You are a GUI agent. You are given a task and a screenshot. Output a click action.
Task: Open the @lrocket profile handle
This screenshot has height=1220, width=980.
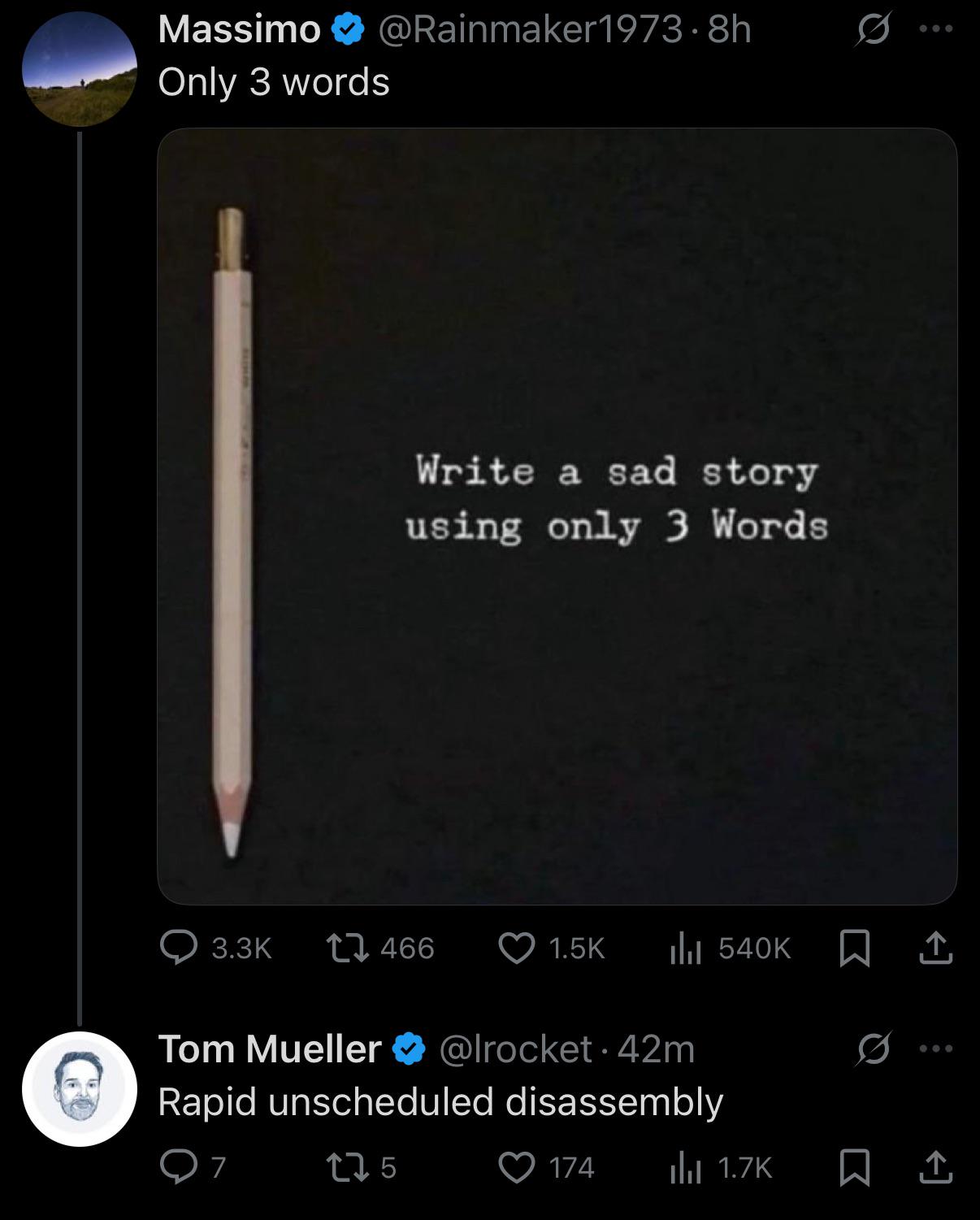pyautogui.click(x=515, y=1049)
